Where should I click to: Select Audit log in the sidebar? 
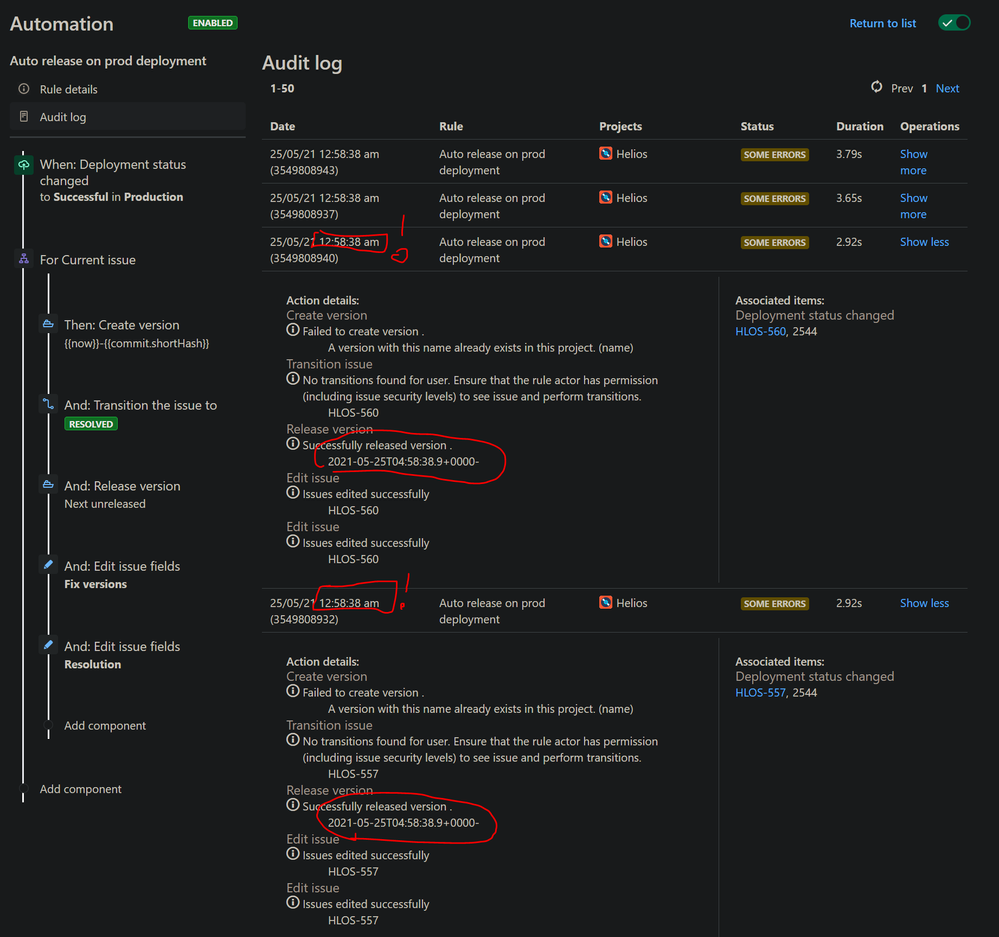(x=62, y=117)
